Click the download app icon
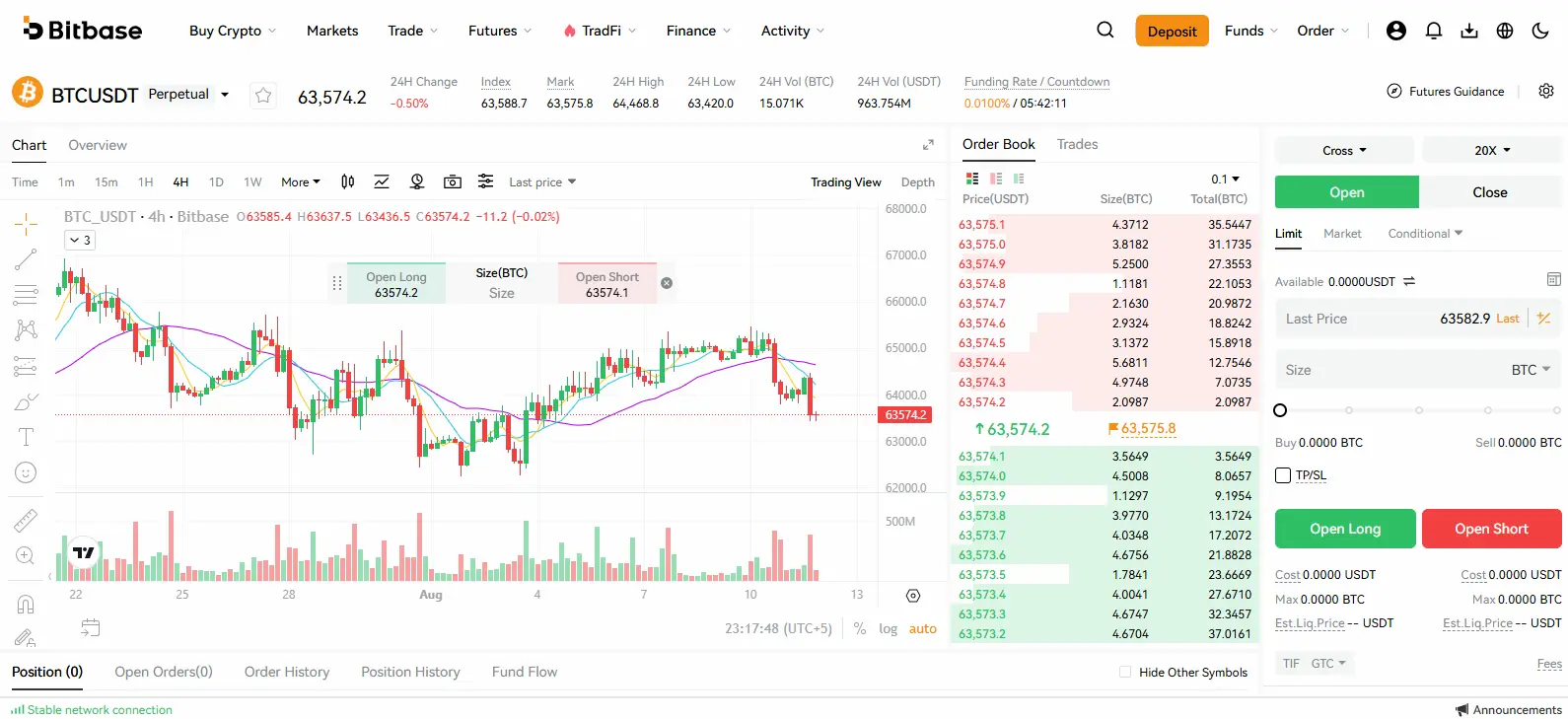The height and width of the screenshot is (719, 1568). 1469,31
